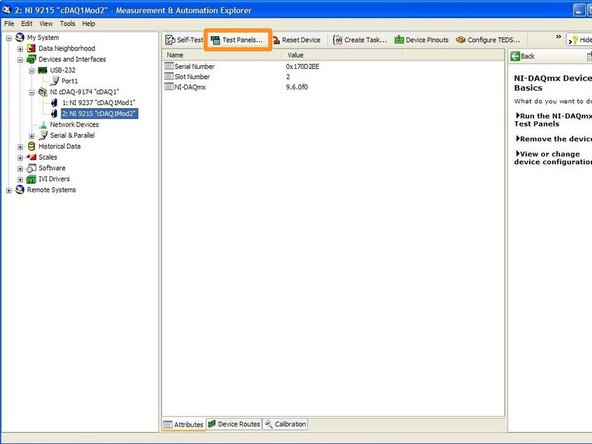Open the View menu

pos(46,23)
